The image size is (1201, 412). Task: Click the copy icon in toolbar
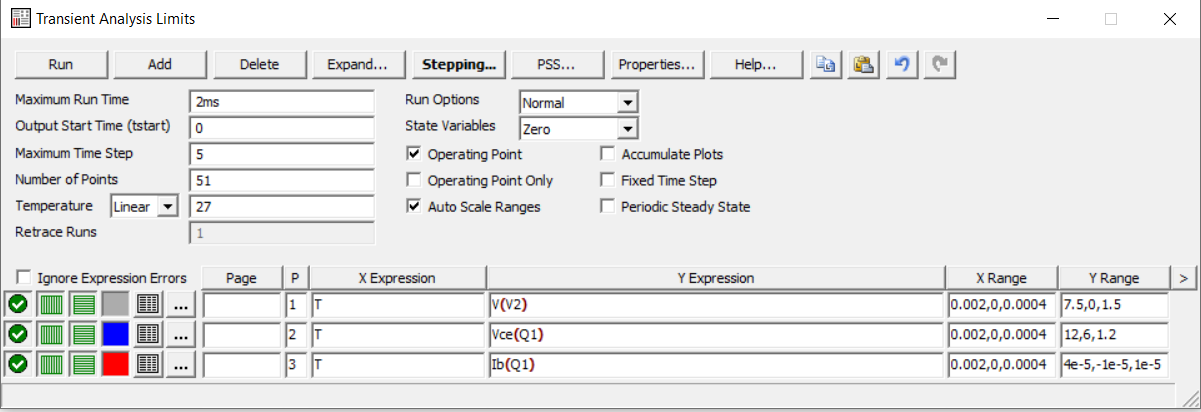pos(826,64)
